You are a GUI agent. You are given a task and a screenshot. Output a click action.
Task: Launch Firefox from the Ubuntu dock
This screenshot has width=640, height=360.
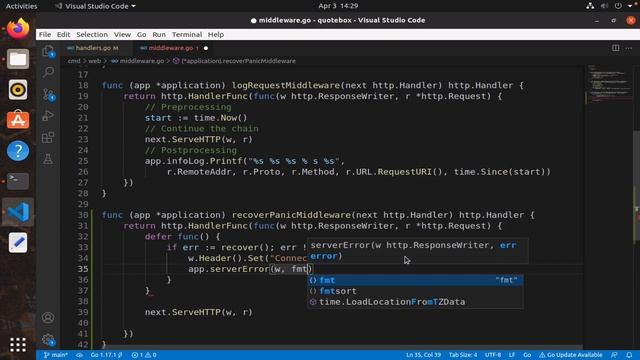(18, 29)
